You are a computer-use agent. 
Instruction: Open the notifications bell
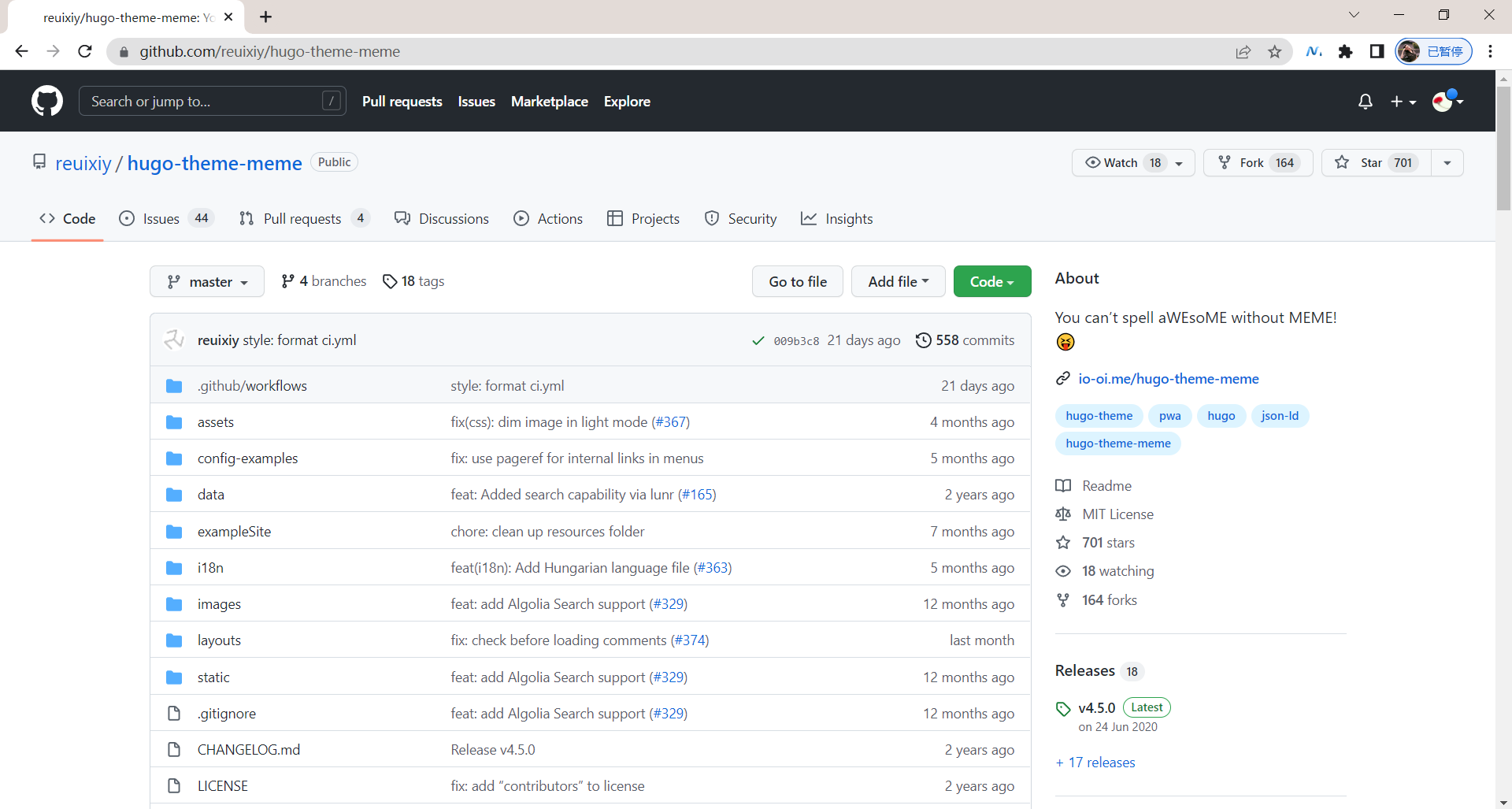[1366, 102]
